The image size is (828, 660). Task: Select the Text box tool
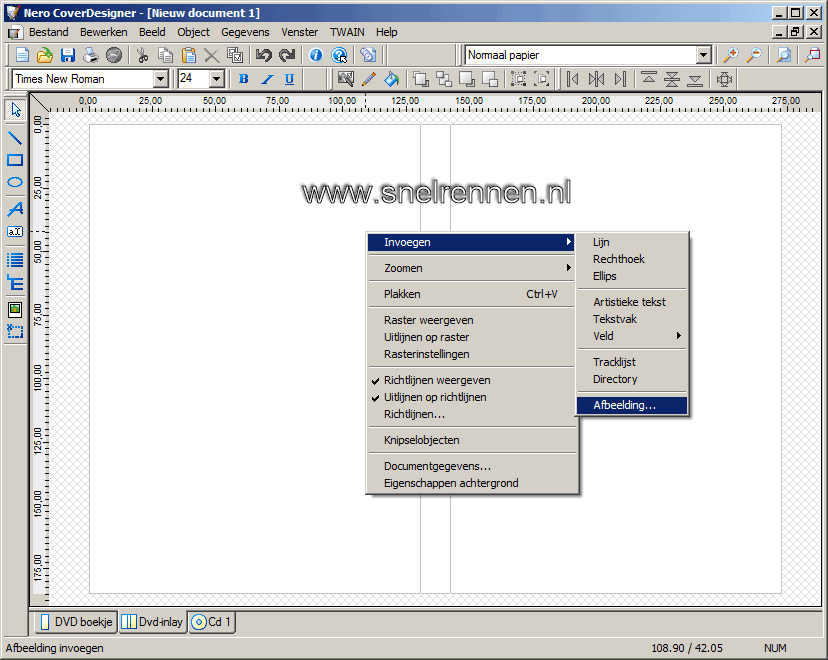point(15,232)
